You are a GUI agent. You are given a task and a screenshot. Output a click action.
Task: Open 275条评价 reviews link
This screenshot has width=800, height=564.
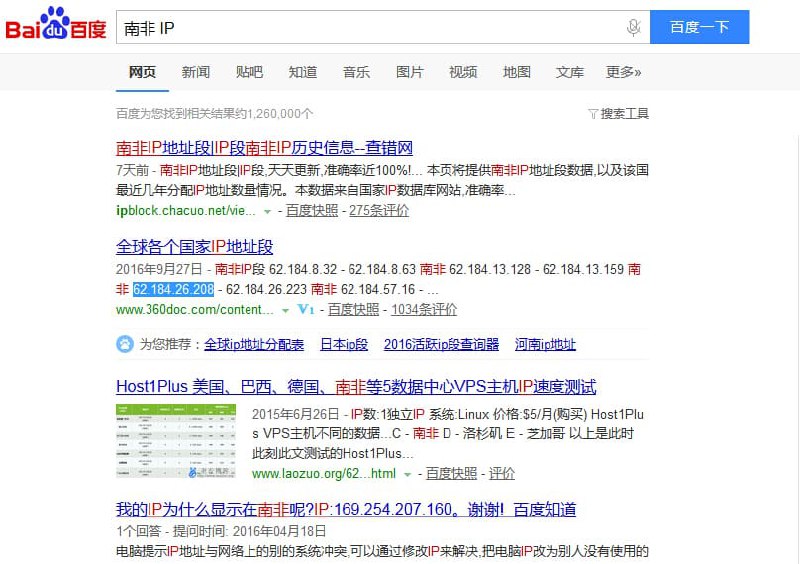pos(379,211)
